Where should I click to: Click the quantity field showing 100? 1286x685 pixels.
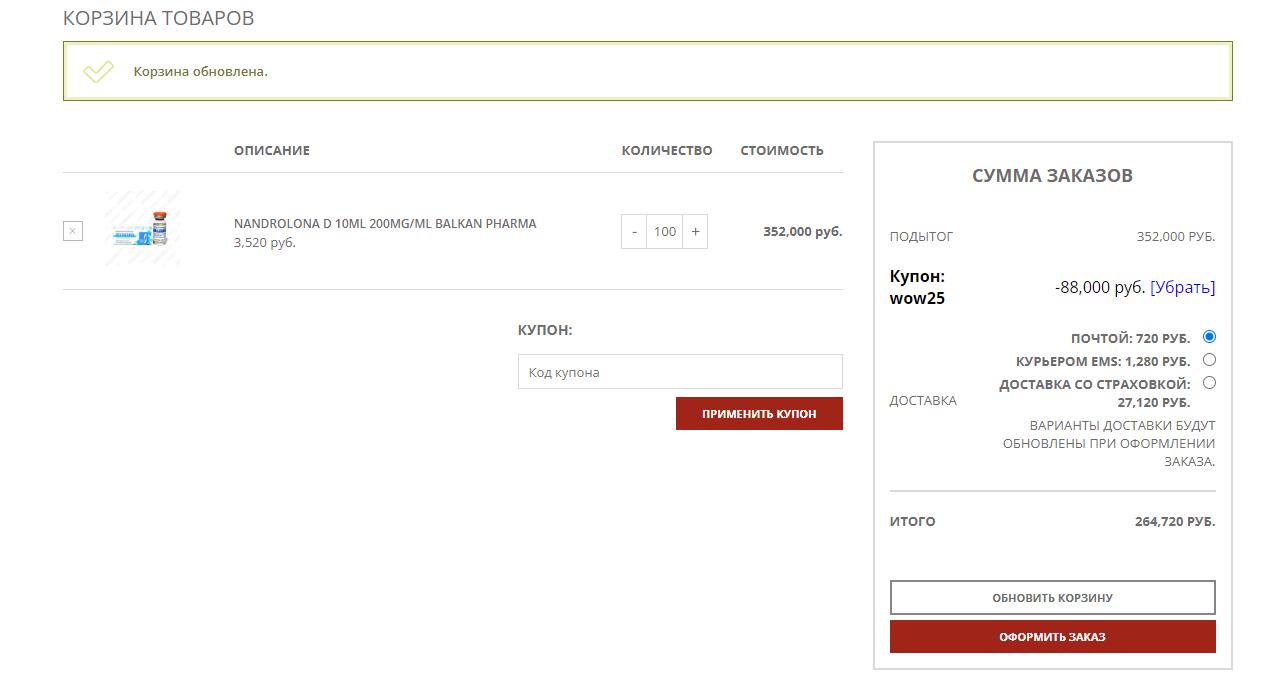click(665, 231)
